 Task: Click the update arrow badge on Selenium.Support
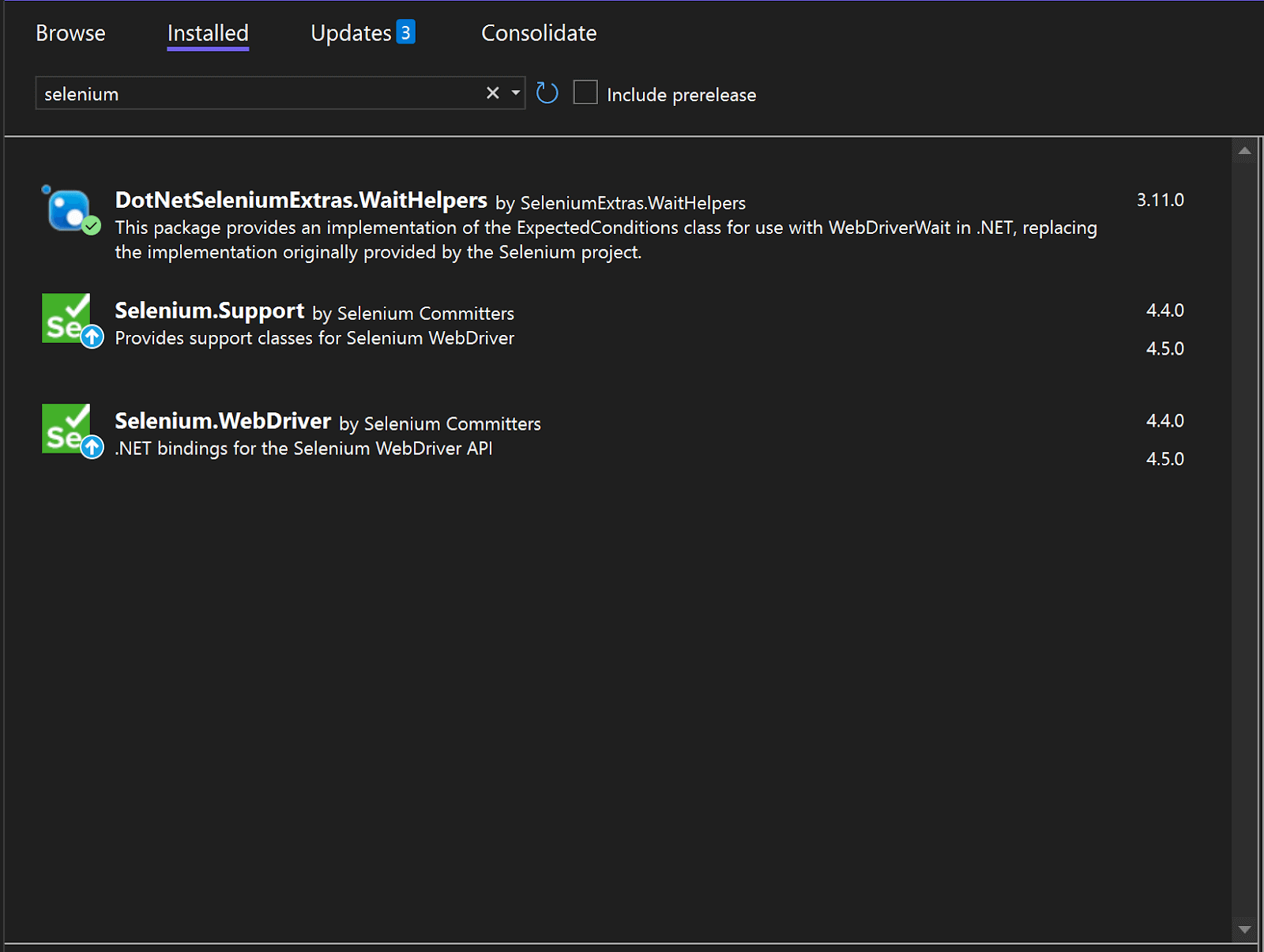pyautogui.click(x=91, y=337)
